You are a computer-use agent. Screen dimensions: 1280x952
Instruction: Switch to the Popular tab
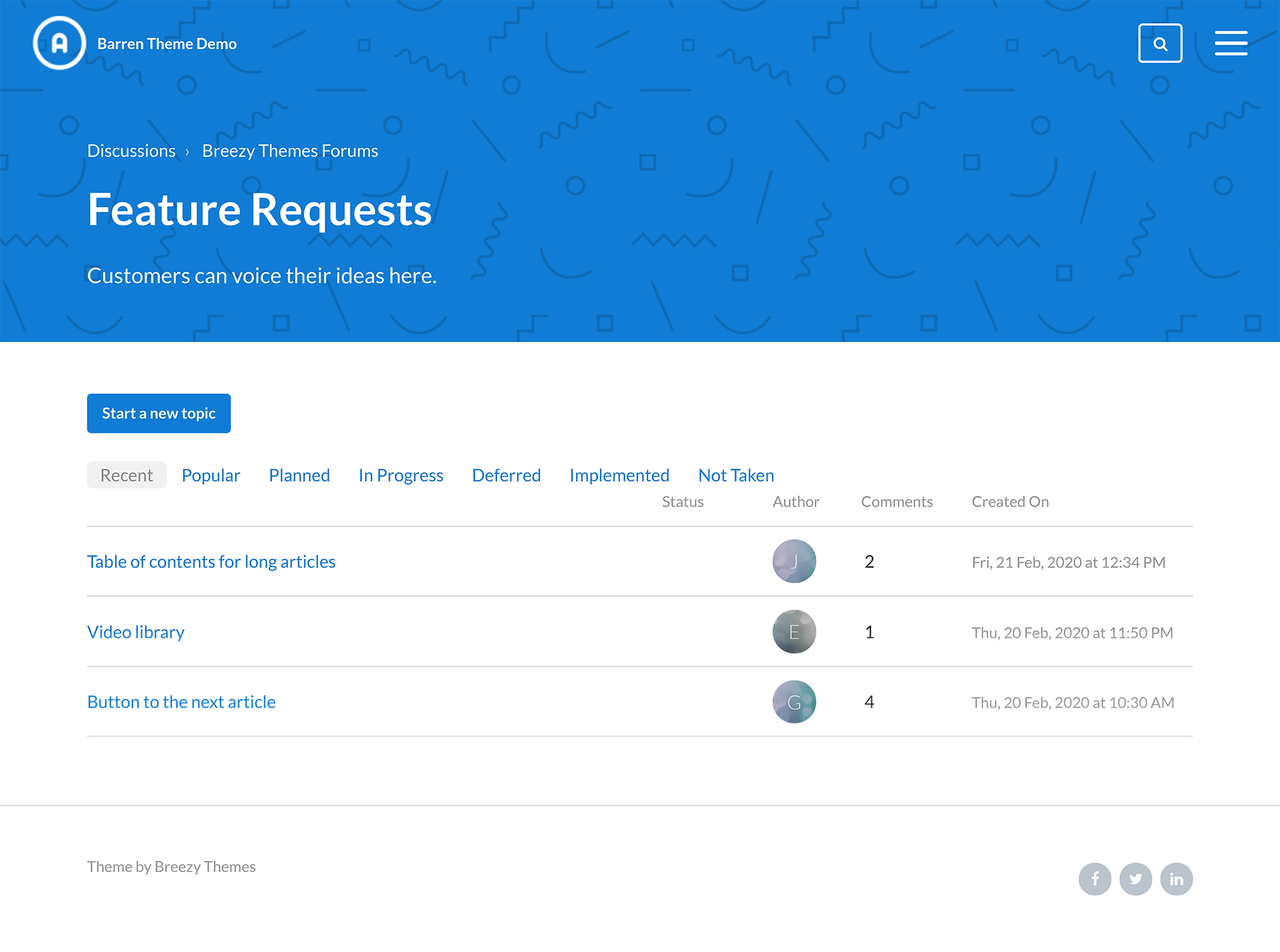[x=211, y=475]
